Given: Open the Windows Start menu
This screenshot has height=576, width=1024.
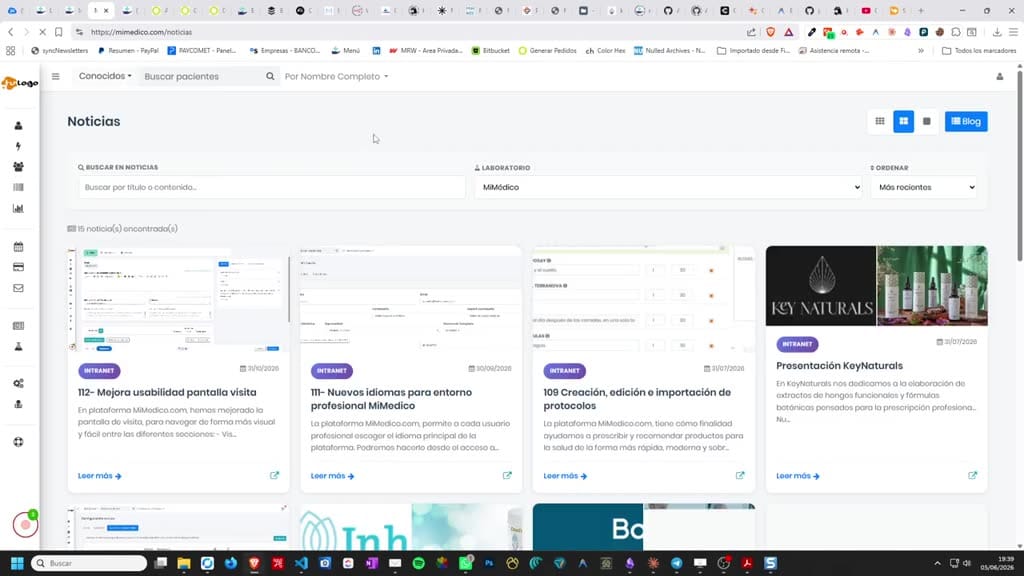Looking at the screenshot, I should click(x=17, y=563).
